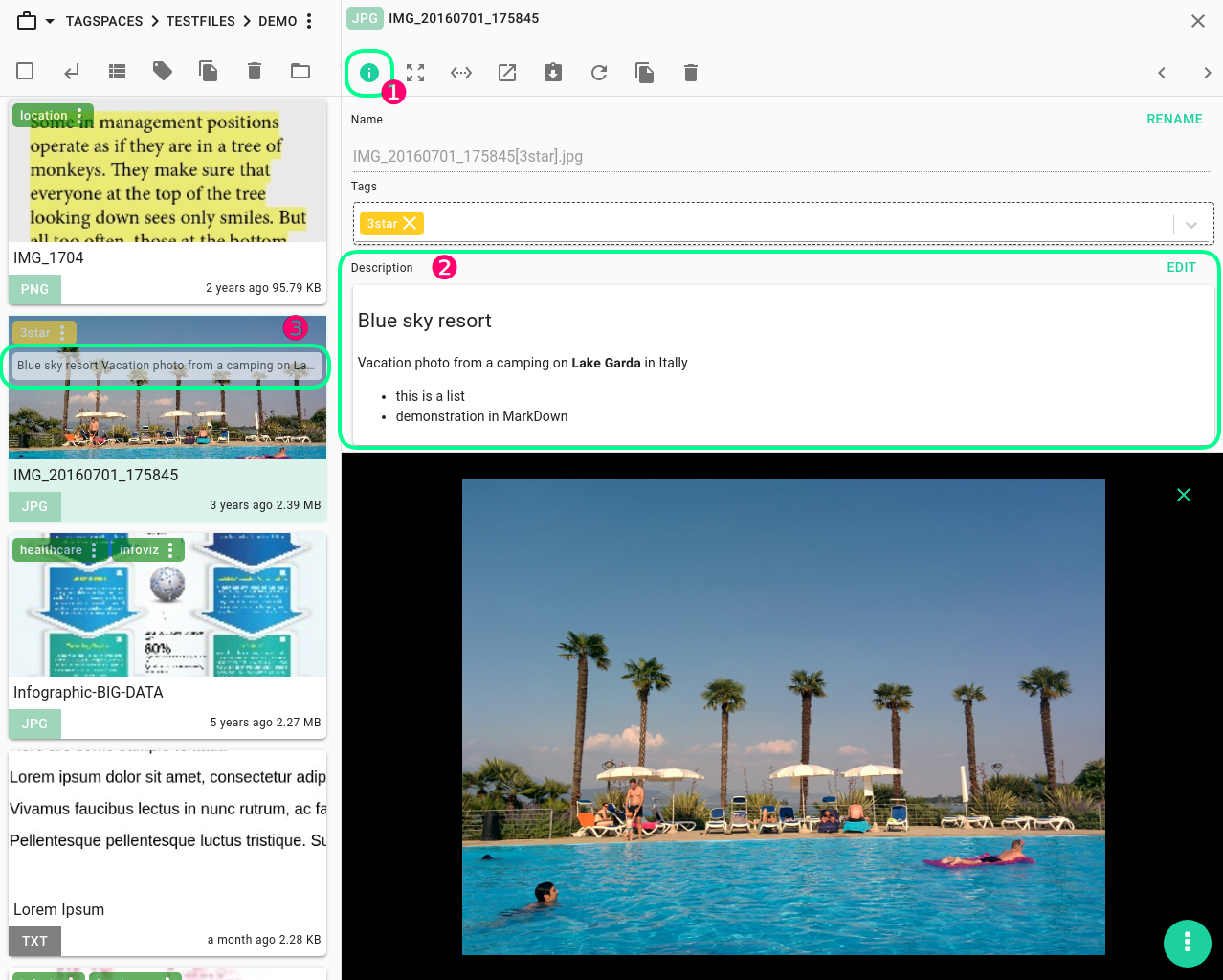Open the healthcare tag three-dot menu

coord(94,550)
